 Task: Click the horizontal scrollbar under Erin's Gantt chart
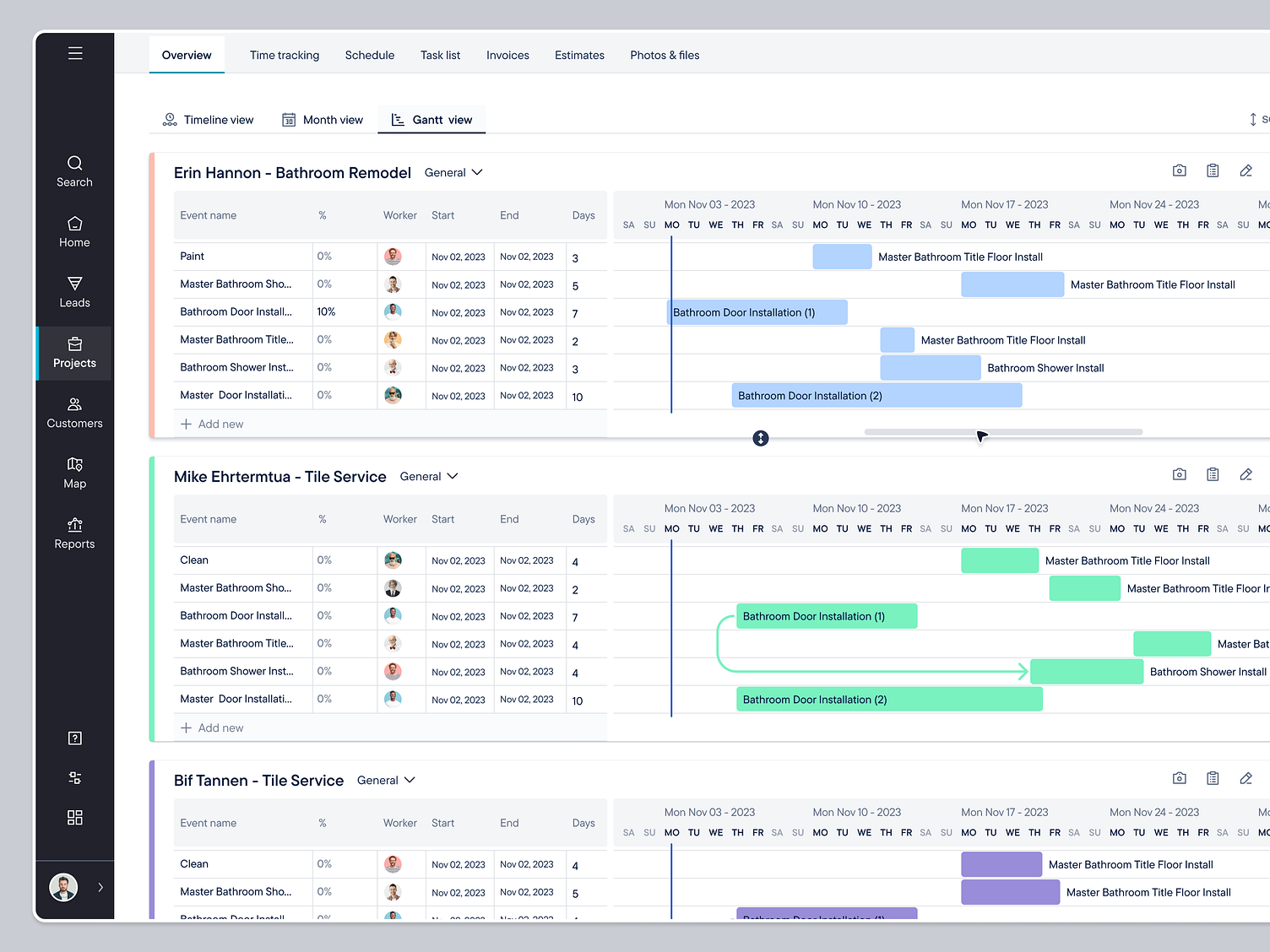tap(1002, 432)
